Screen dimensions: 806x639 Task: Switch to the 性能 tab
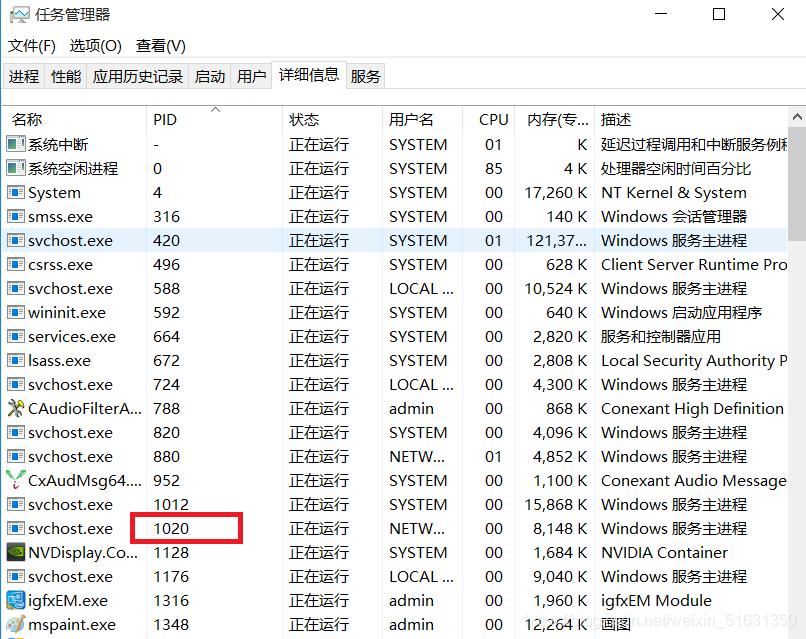[x=66, y=77]
